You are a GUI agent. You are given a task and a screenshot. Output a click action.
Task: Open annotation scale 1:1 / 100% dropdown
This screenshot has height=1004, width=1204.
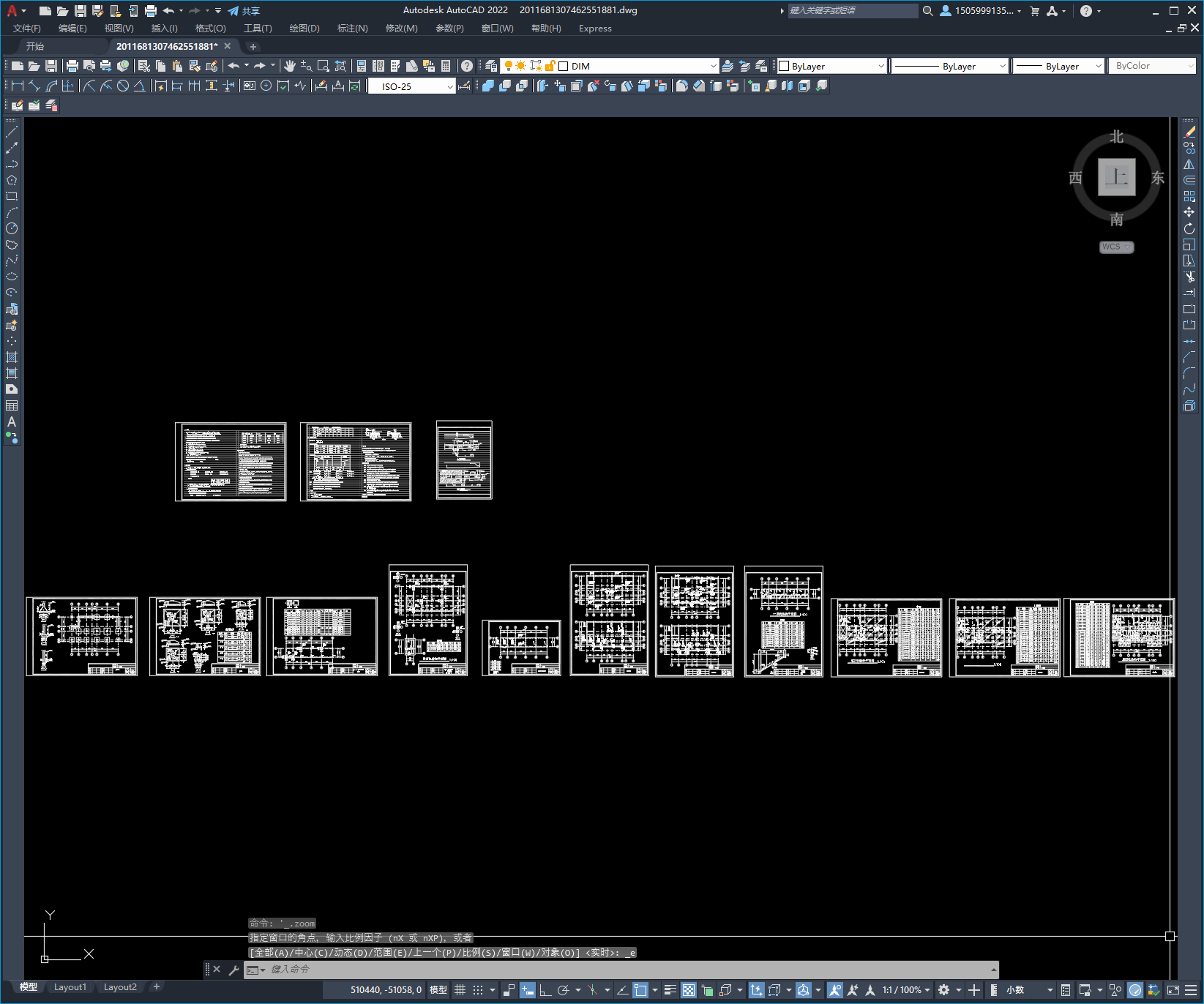[x=906, y=990]
